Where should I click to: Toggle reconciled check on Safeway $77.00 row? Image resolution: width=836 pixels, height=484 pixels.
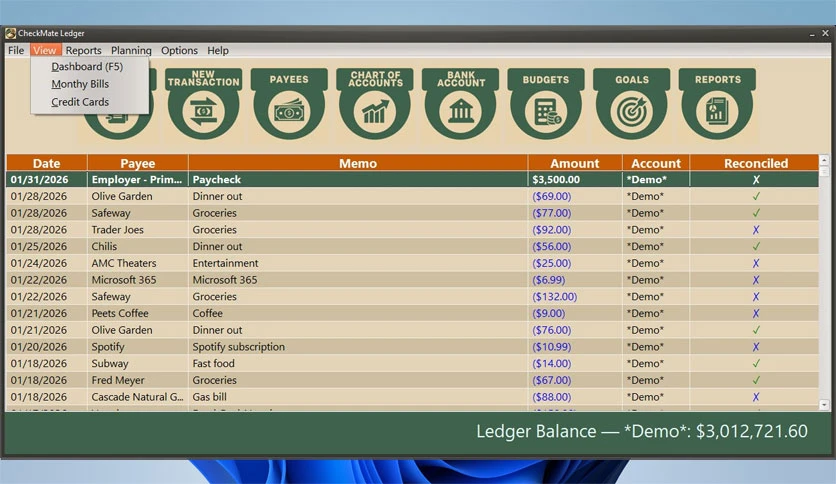tap(756, 213)
